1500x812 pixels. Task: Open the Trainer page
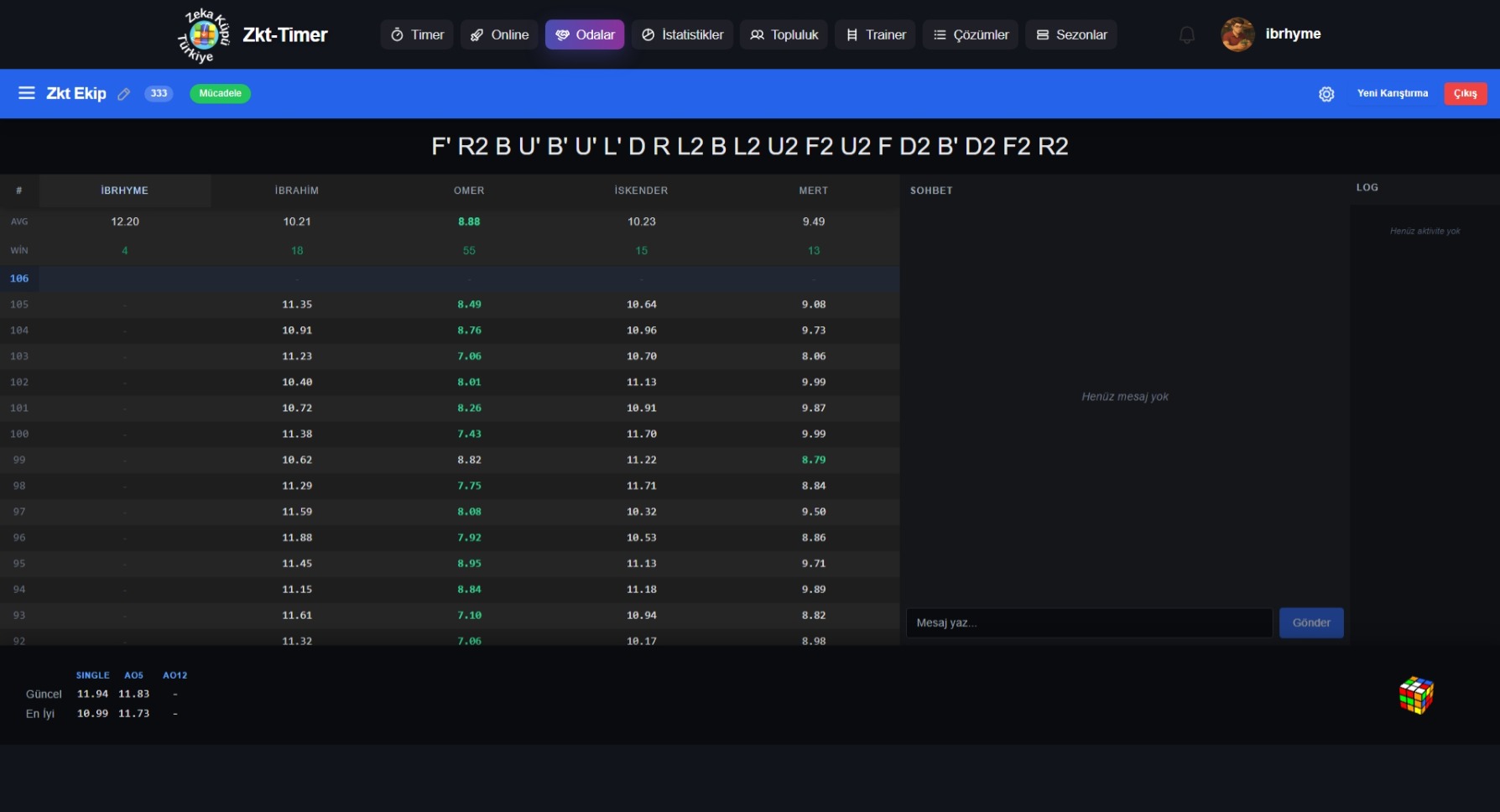click(875, 35)
